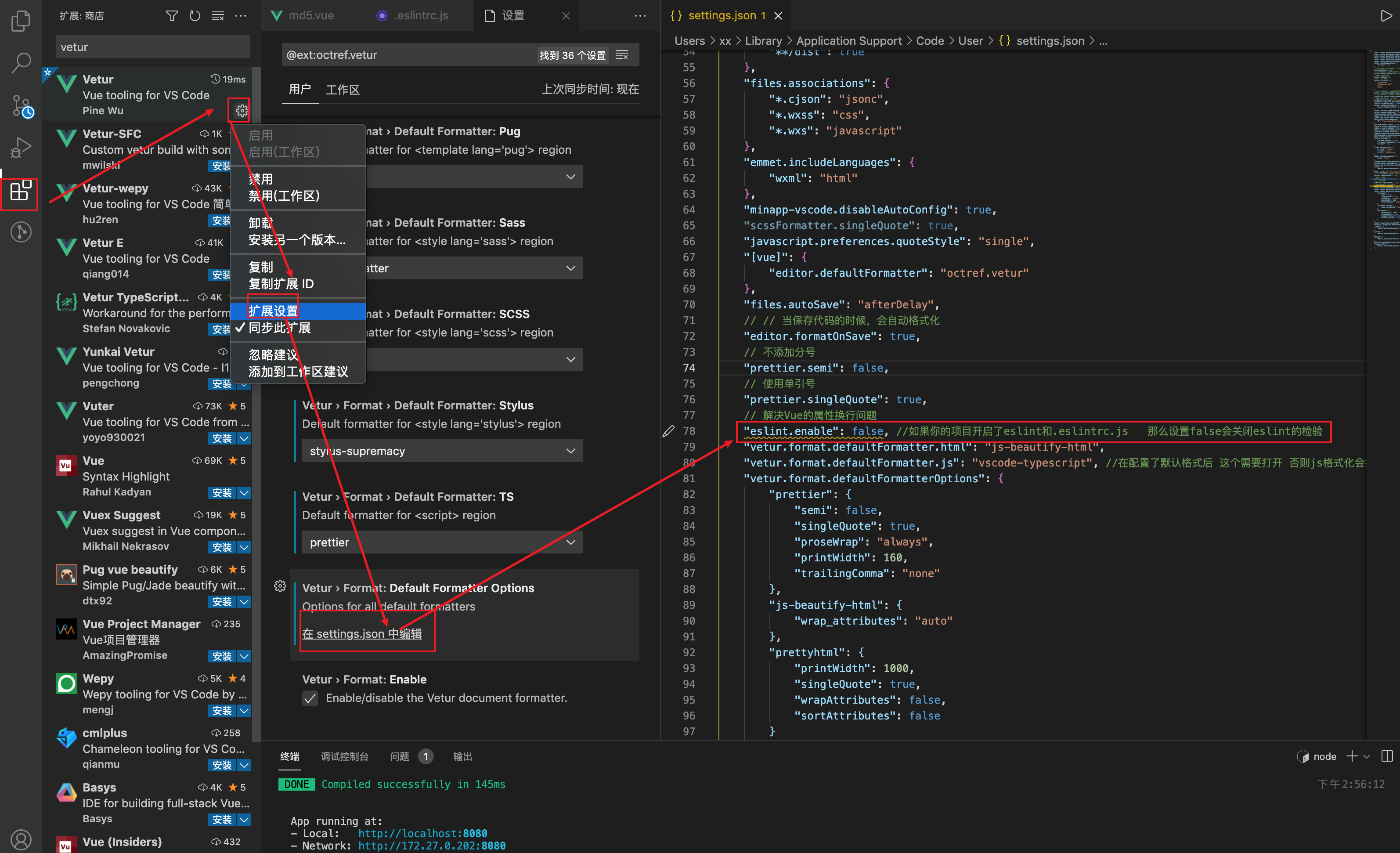Open install dropdown arrow for Wepy
Screen dimensions: 1400x853
(x=244, y=710)
